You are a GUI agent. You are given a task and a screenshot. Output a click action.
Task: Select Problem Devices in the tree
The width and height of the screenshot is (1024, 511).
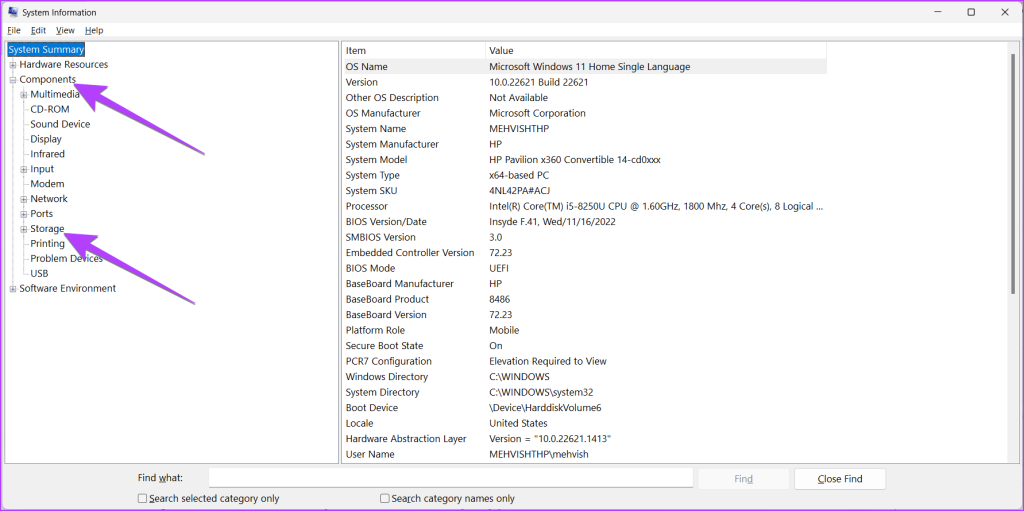point(66,258)
